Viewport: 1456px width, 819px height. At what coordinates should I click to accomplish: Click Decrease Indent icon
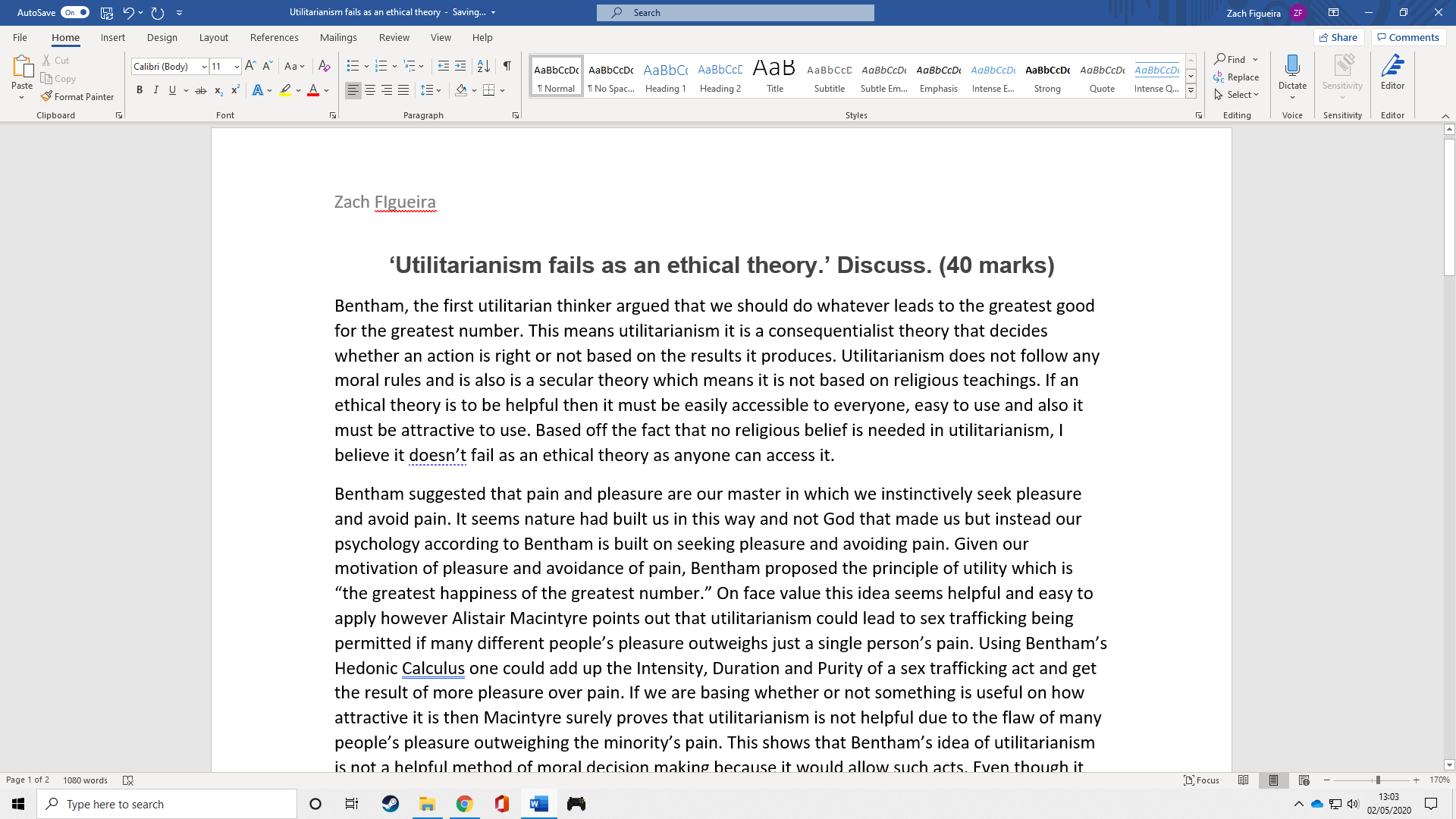tap(444, 66)
